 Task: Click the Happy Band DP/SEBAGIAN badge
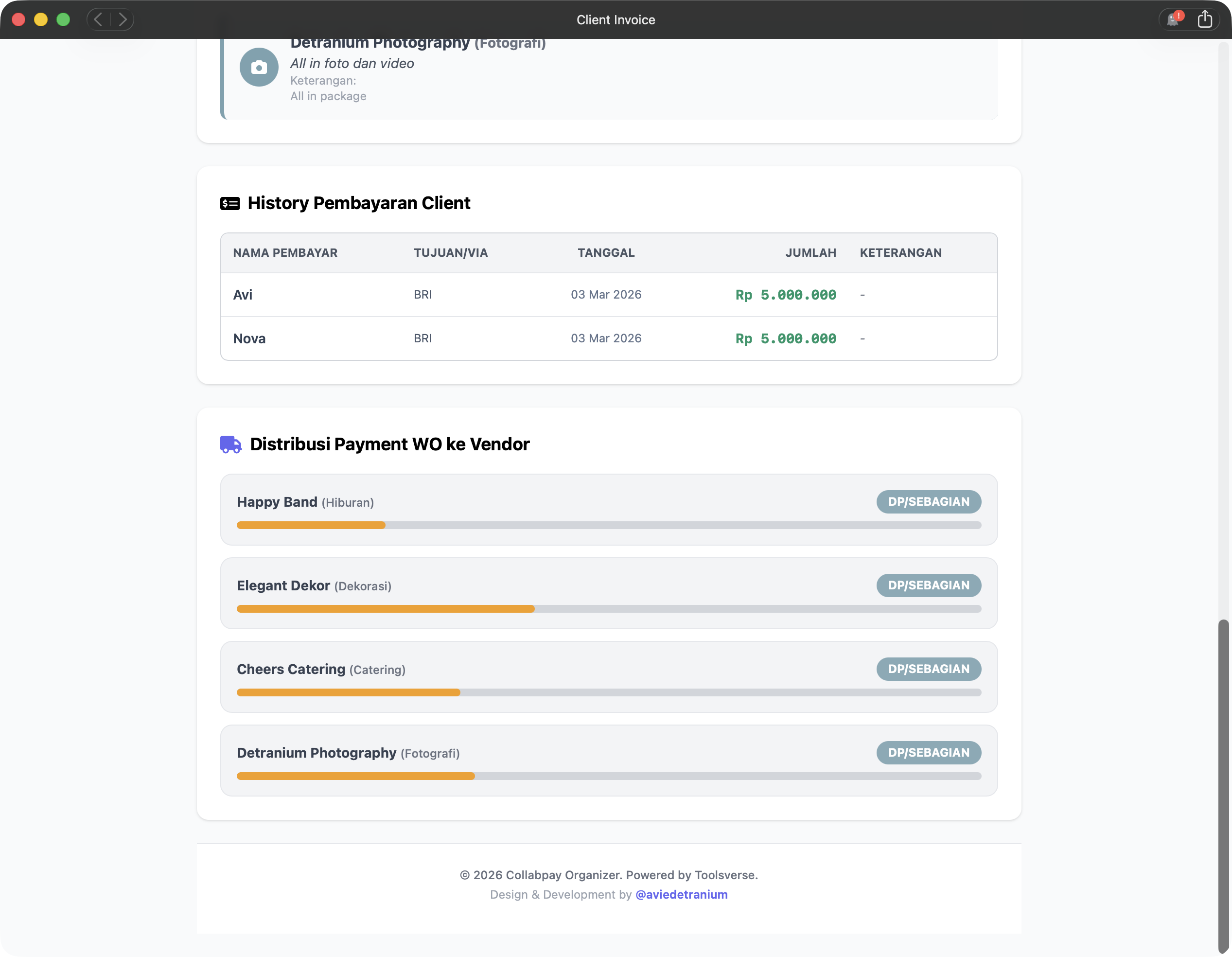[928, 502]
